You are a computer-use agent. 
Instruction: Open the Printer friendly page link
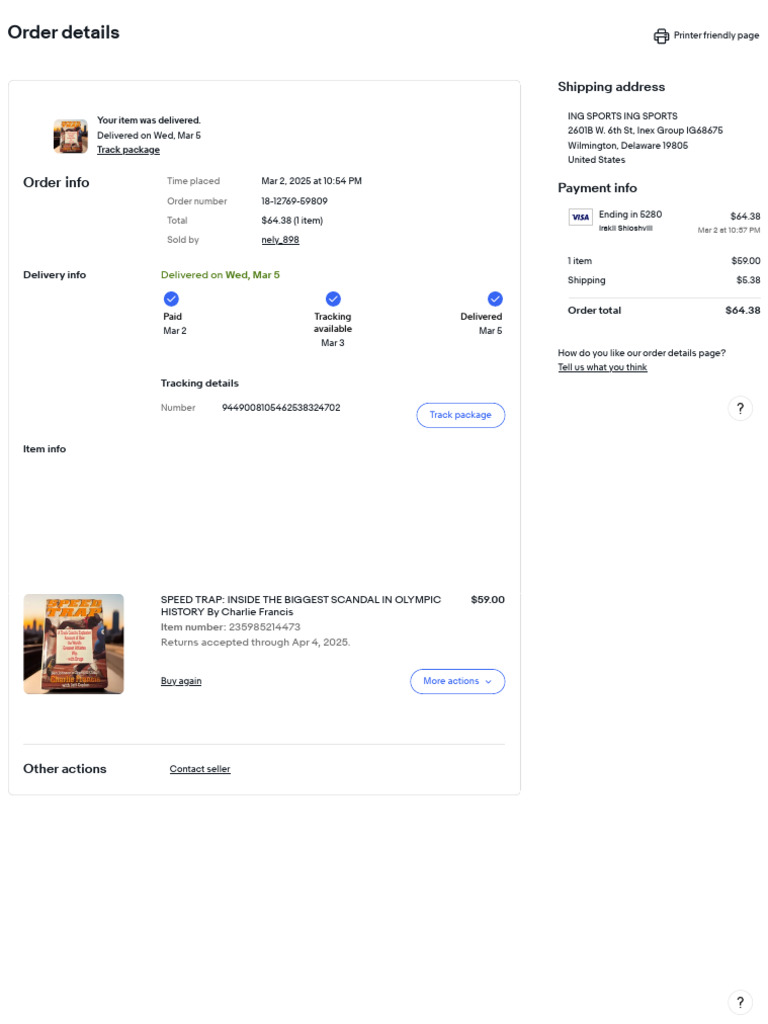coord(716,35)
